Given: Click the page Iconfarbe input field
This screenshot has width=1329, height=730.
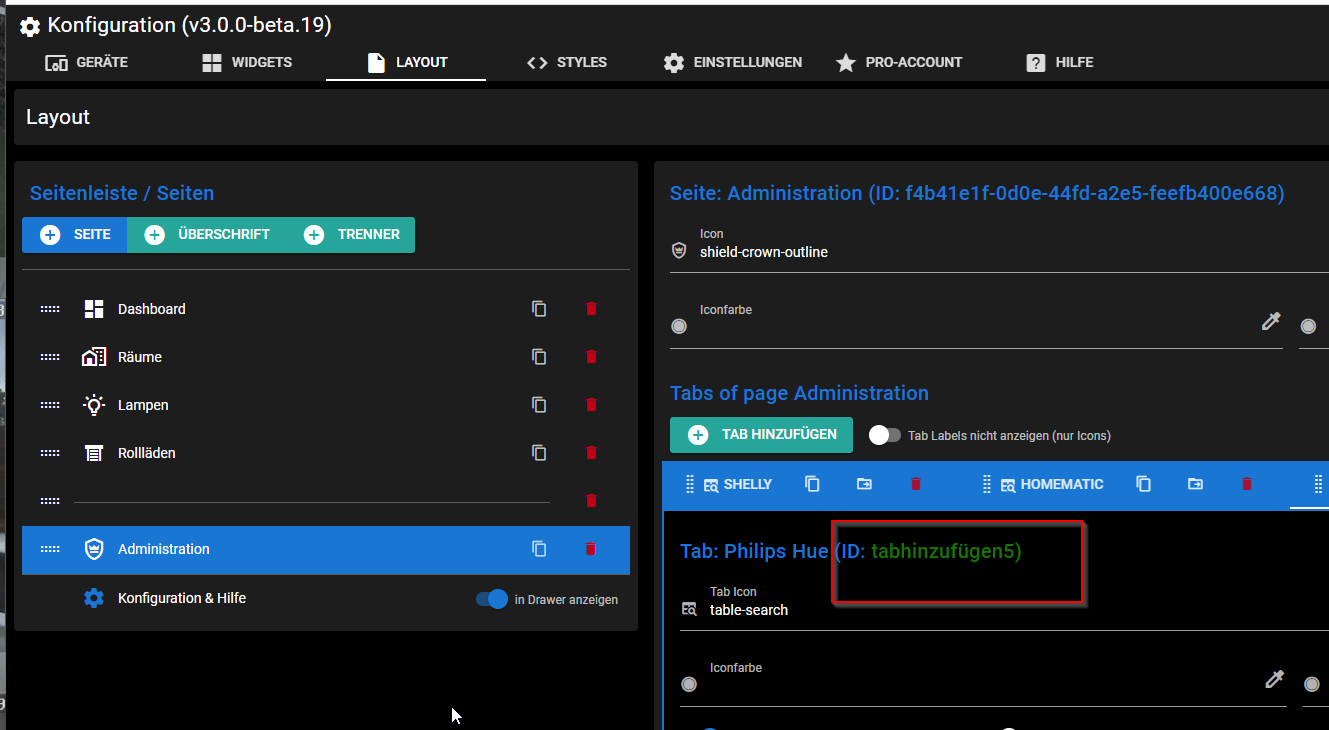Looking at the screenshot, I should tap(975, 326).
